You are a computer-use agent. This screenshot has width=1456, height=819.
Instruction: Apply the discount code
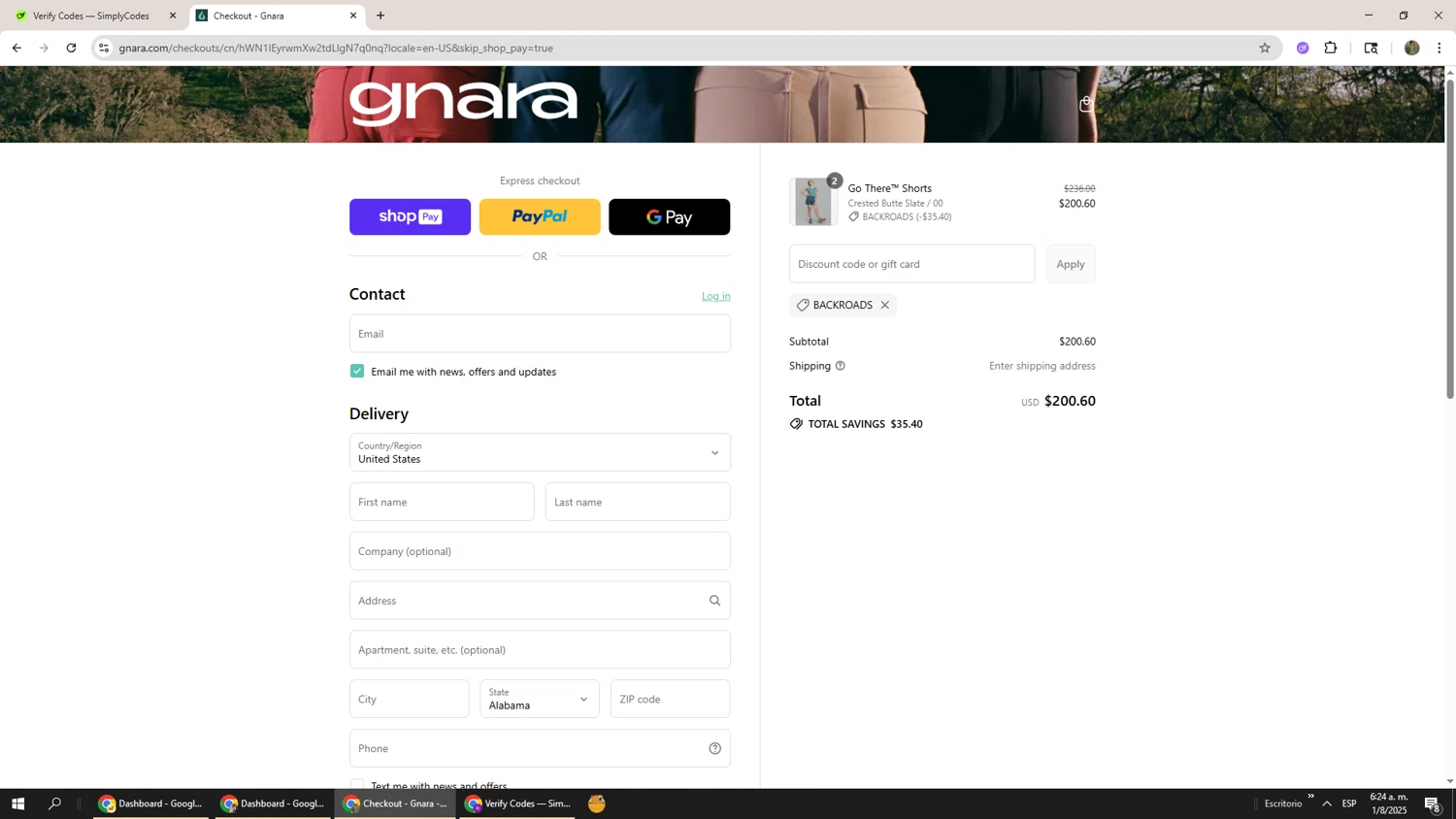[1071, 264]
